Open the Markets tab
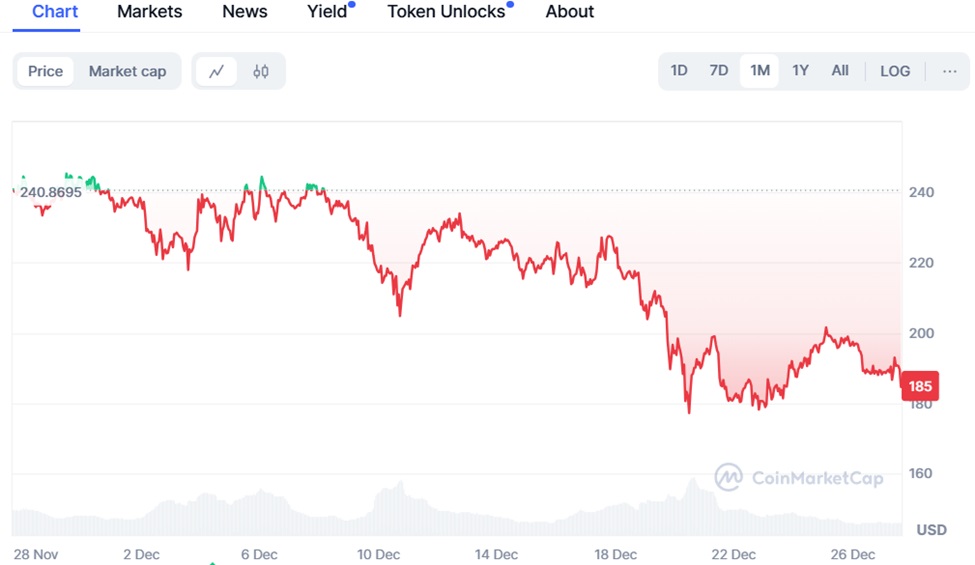Screen dimensions: 975x565 coord(150,12)
